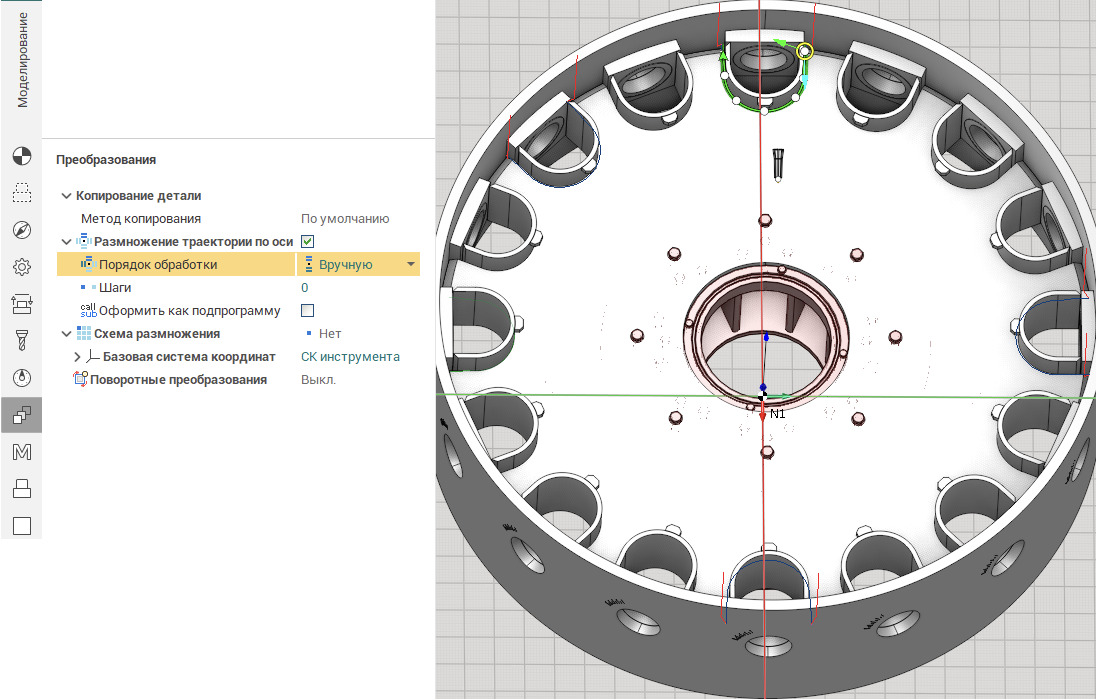Select the milling tool icon in sidebar

pyautogui.click(x=21, y=340)
